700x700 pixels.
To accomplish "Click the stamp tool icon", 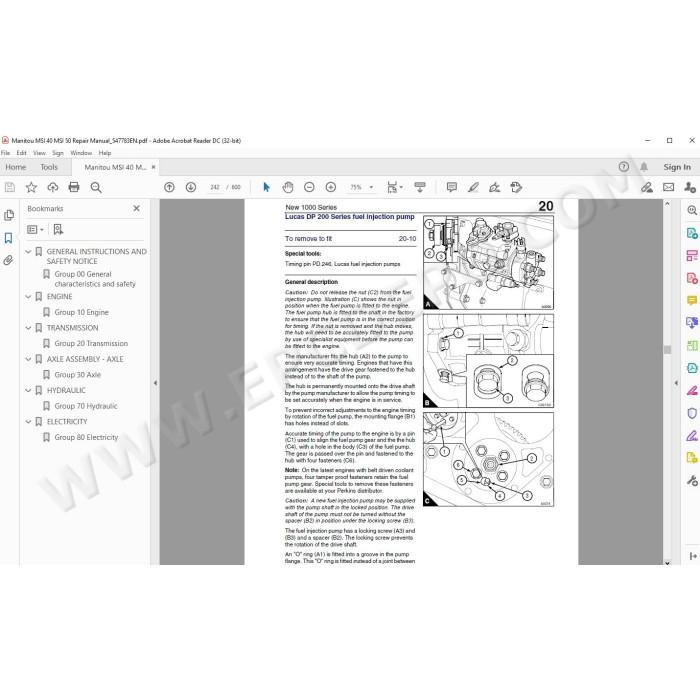I will click(516, 187).
